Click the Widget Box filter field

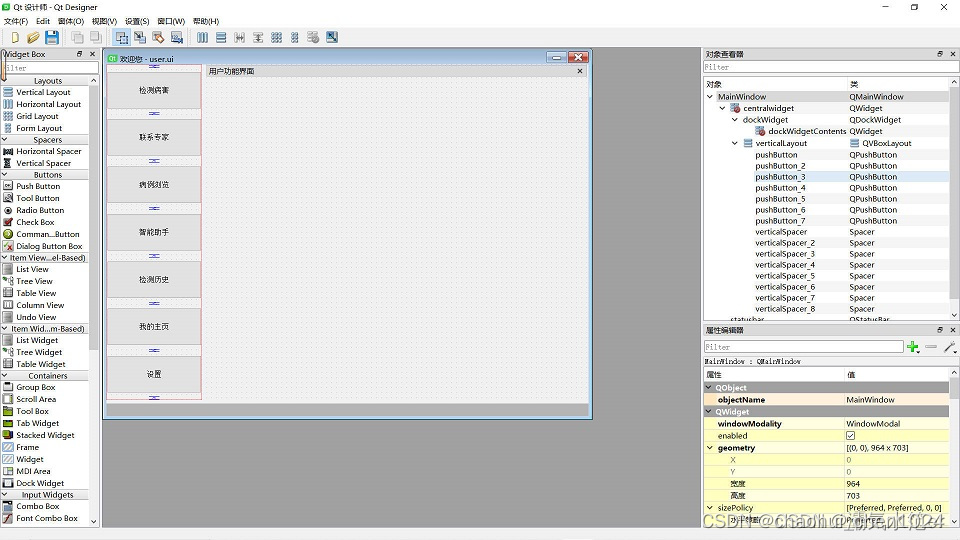[x=50, y=67]
